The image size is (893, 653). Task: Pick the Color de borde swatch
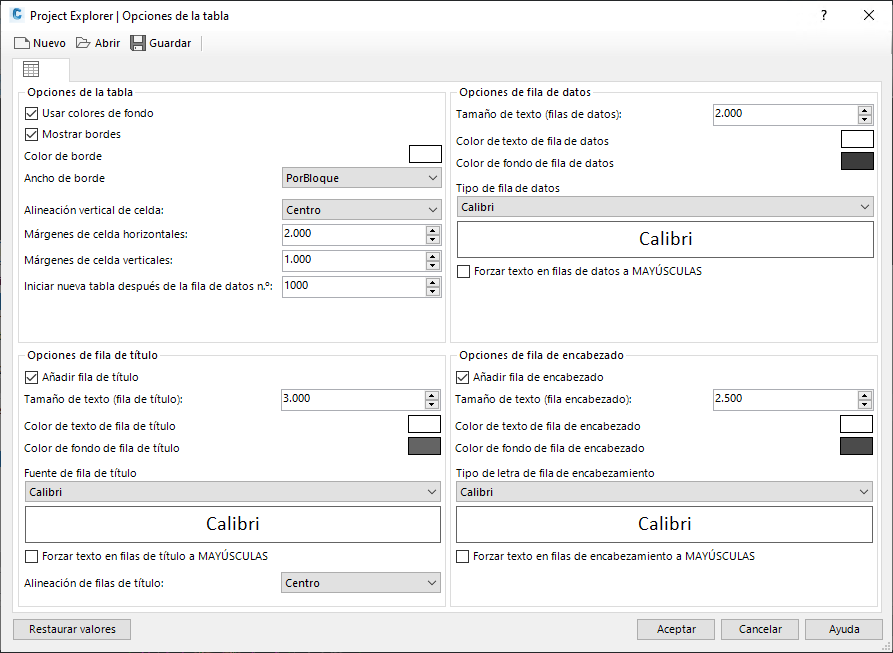[425, 154]
